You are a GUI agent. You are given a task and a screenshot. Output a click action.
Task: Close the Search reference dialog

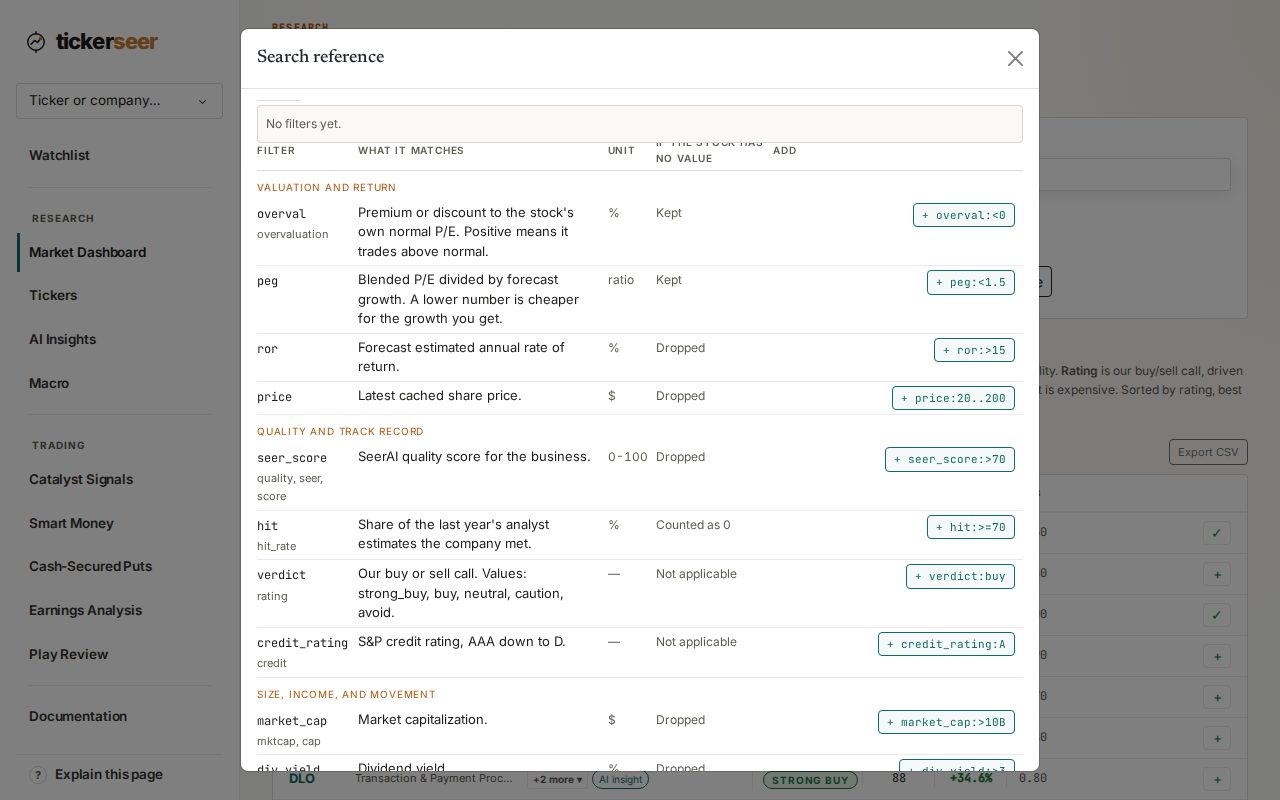[1015, 59]
